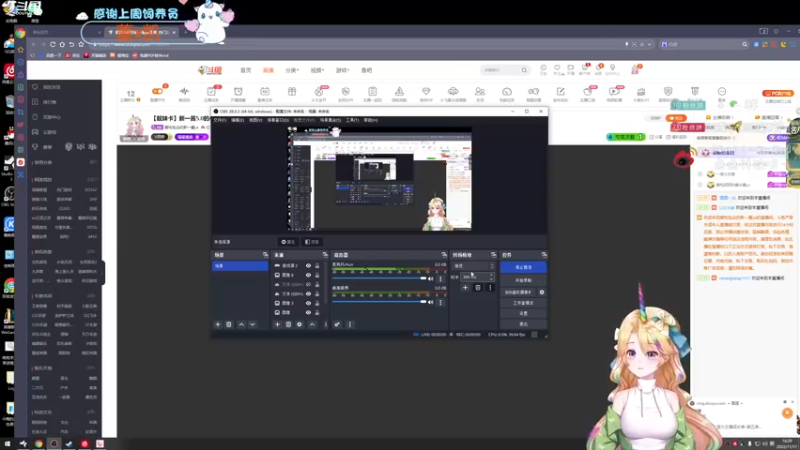Open the Windows Start menu

[7, 444]
